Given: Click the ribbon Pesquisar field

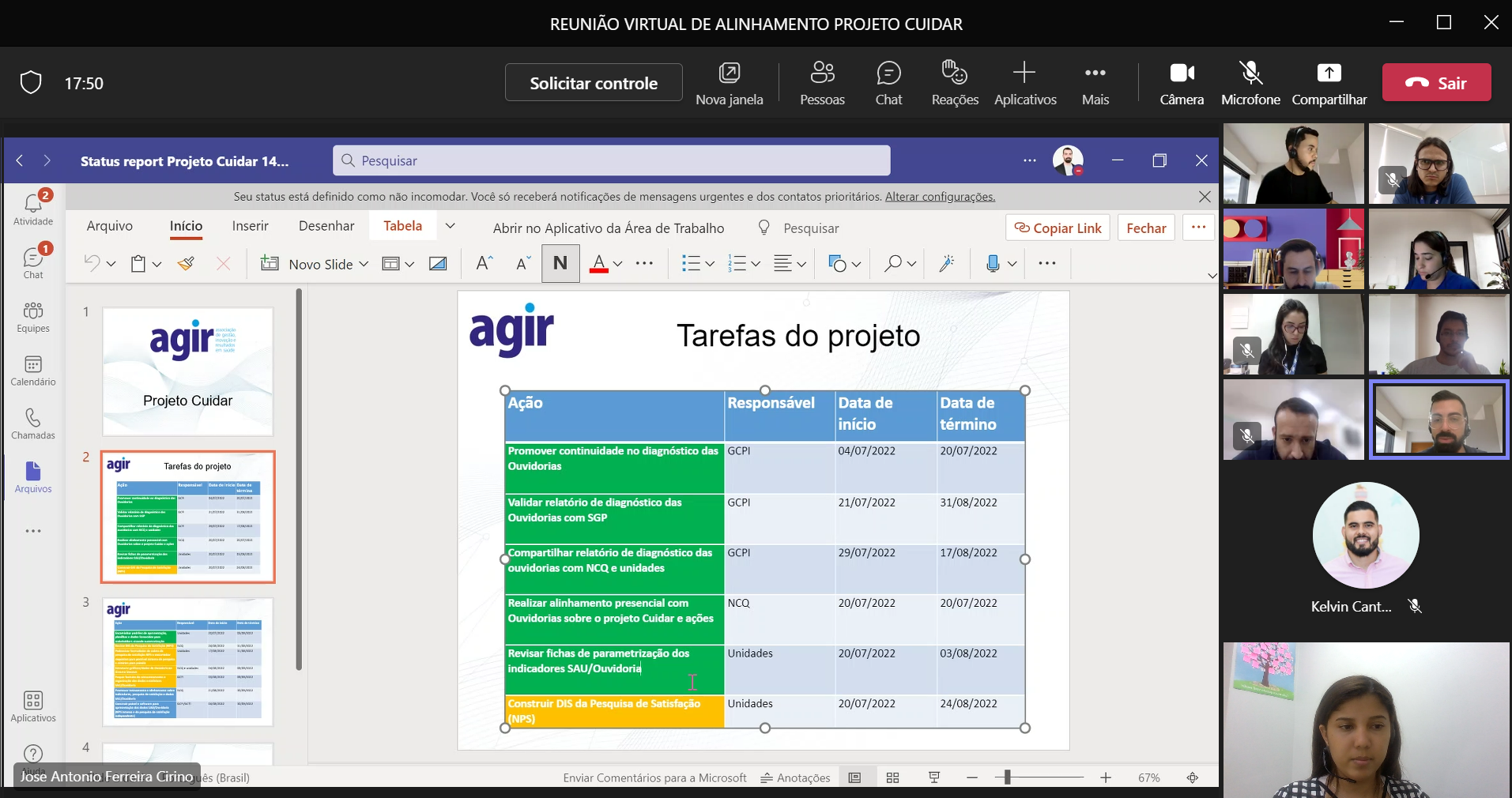Looking at the screenshot, I should pos(811,228).
